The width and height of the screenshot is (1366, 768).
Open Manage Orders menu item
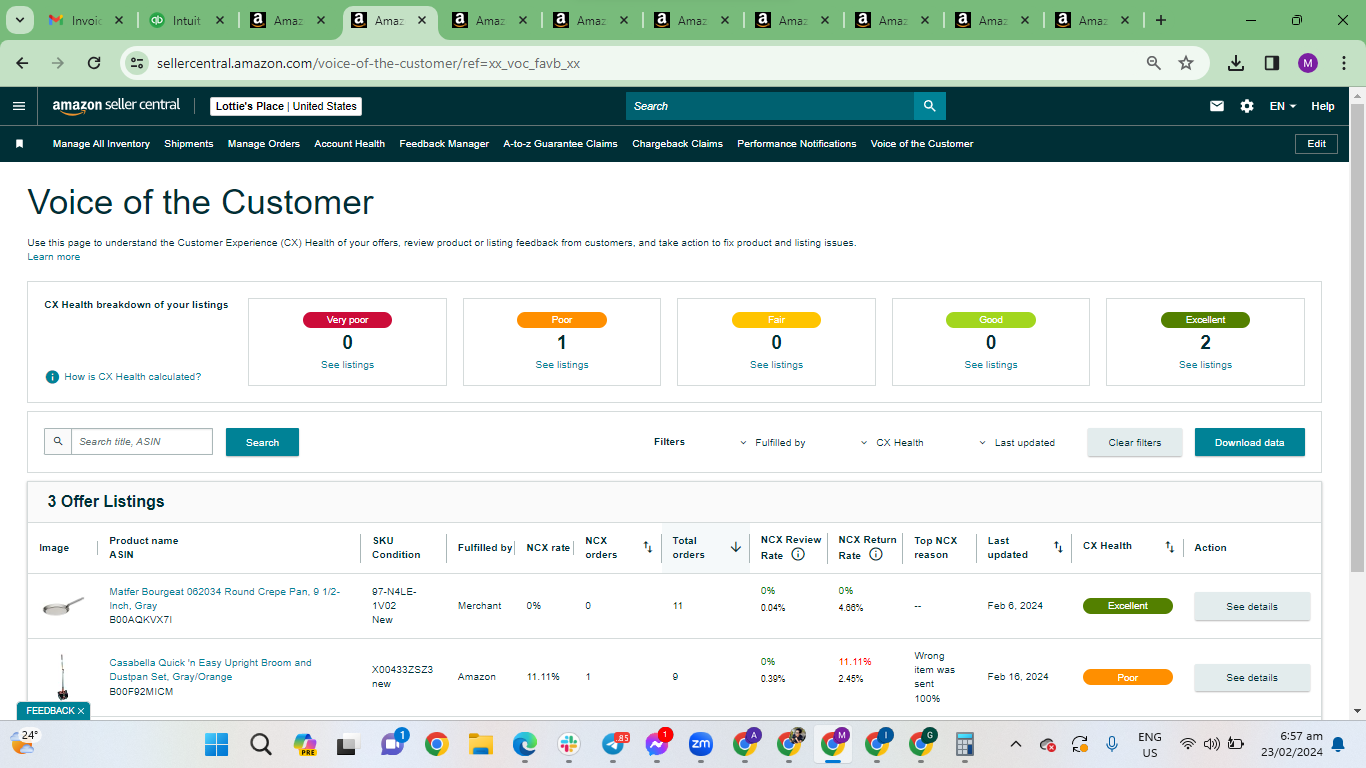[x=264, y=144]
